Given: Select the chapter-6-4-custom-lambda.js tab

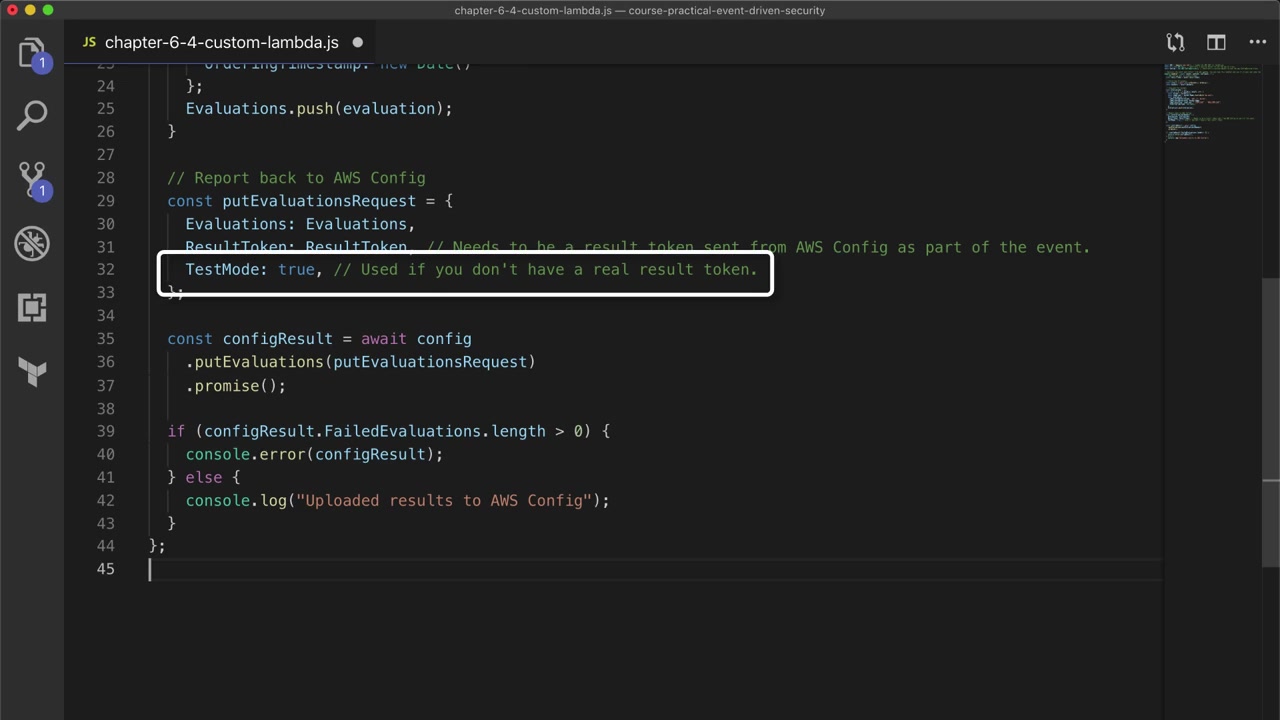Looking at the screenshot, I should click(x=221, y=42).
